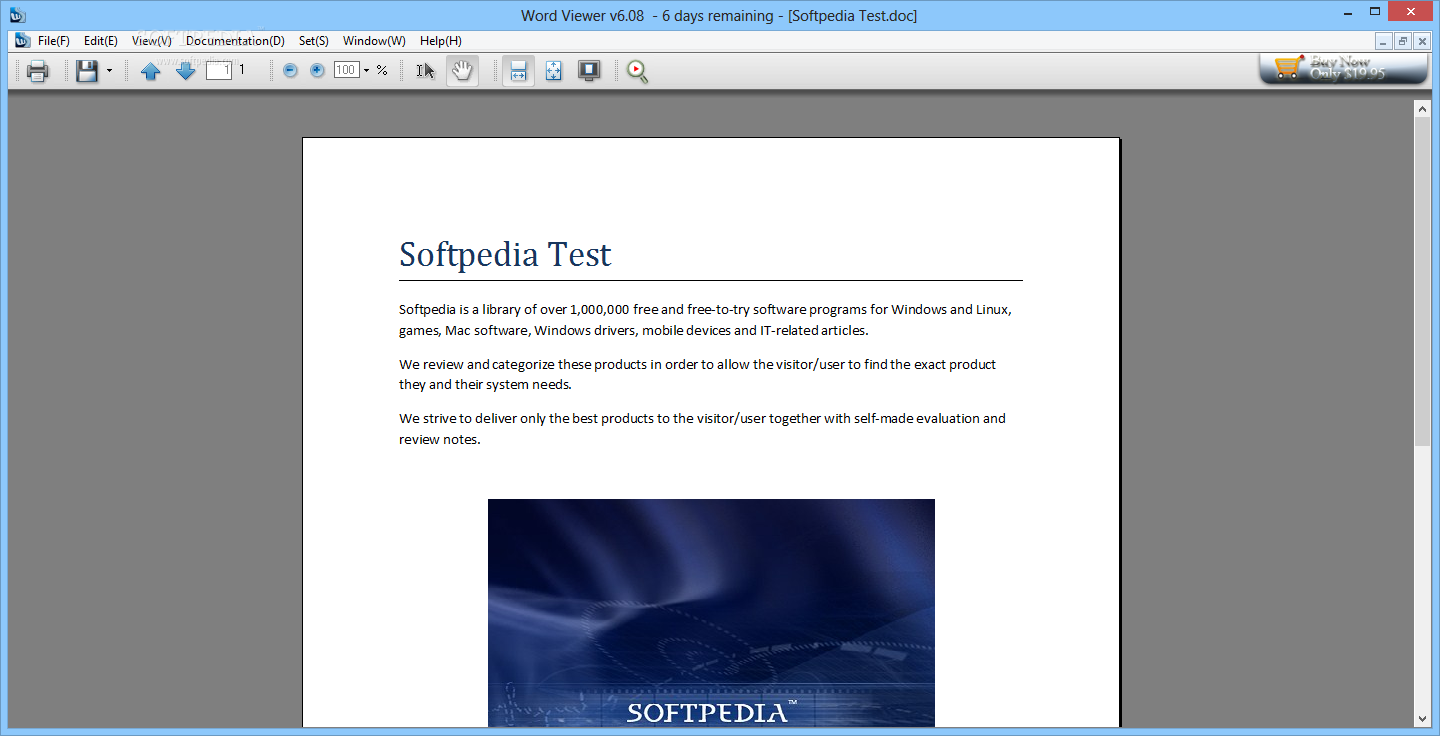This screenshot has height=736, width=1440.
Task: Go to previous page with up arrow
Action: click(x=151, y=71)
